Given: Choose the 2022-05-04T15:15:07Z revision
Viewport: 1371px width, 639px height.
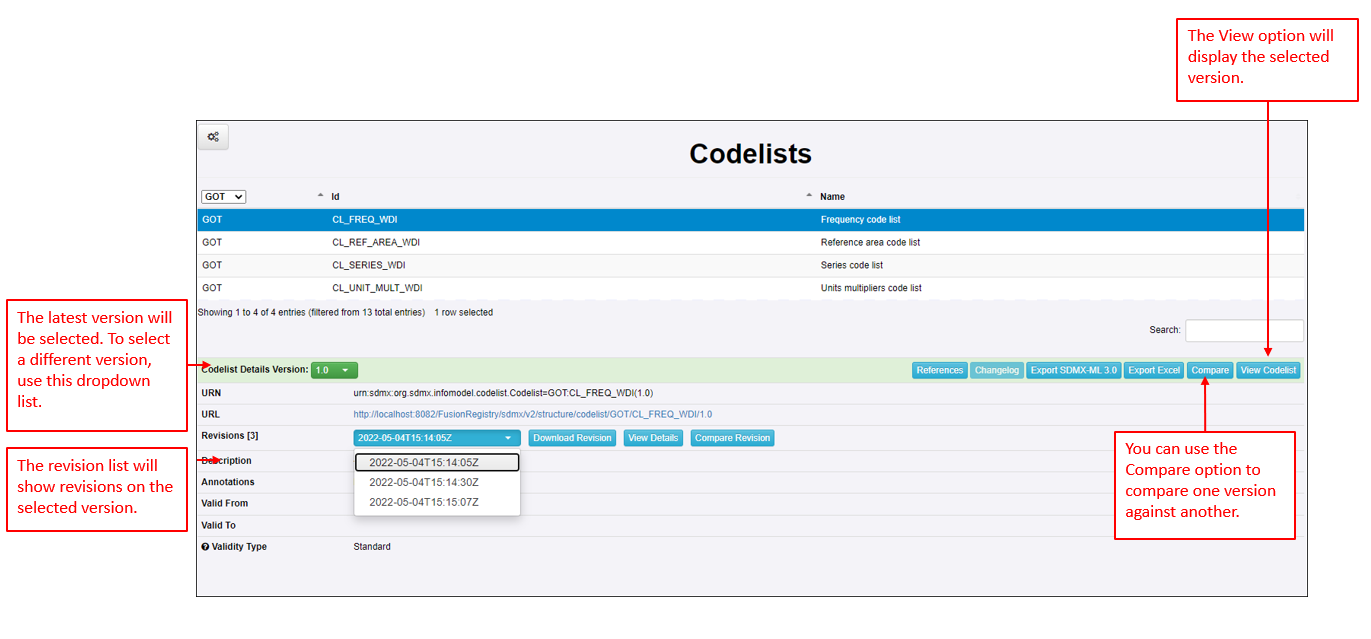Looking at the screenshot, I should [x=424, y=502].
